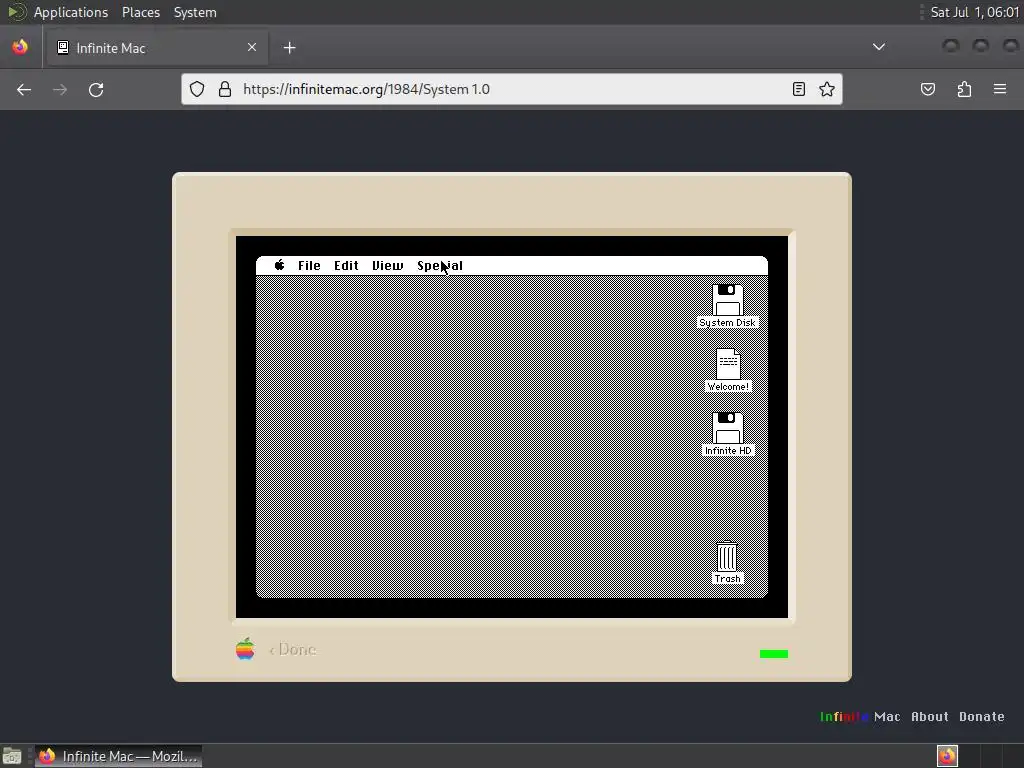Open the Donate link
Image resolution: width=1024 pixels, height=768 pixels.
pos(982,716)
